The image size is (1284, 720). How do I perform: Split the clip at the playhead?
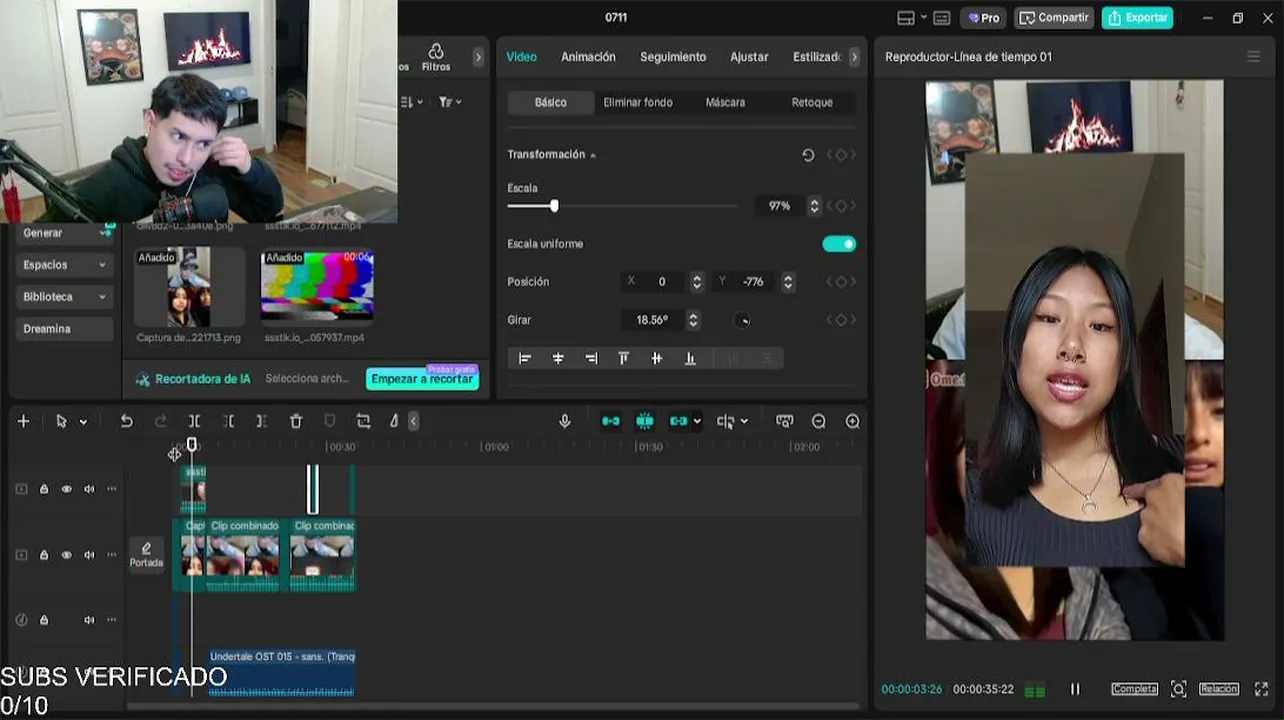(x=195, y=422)
